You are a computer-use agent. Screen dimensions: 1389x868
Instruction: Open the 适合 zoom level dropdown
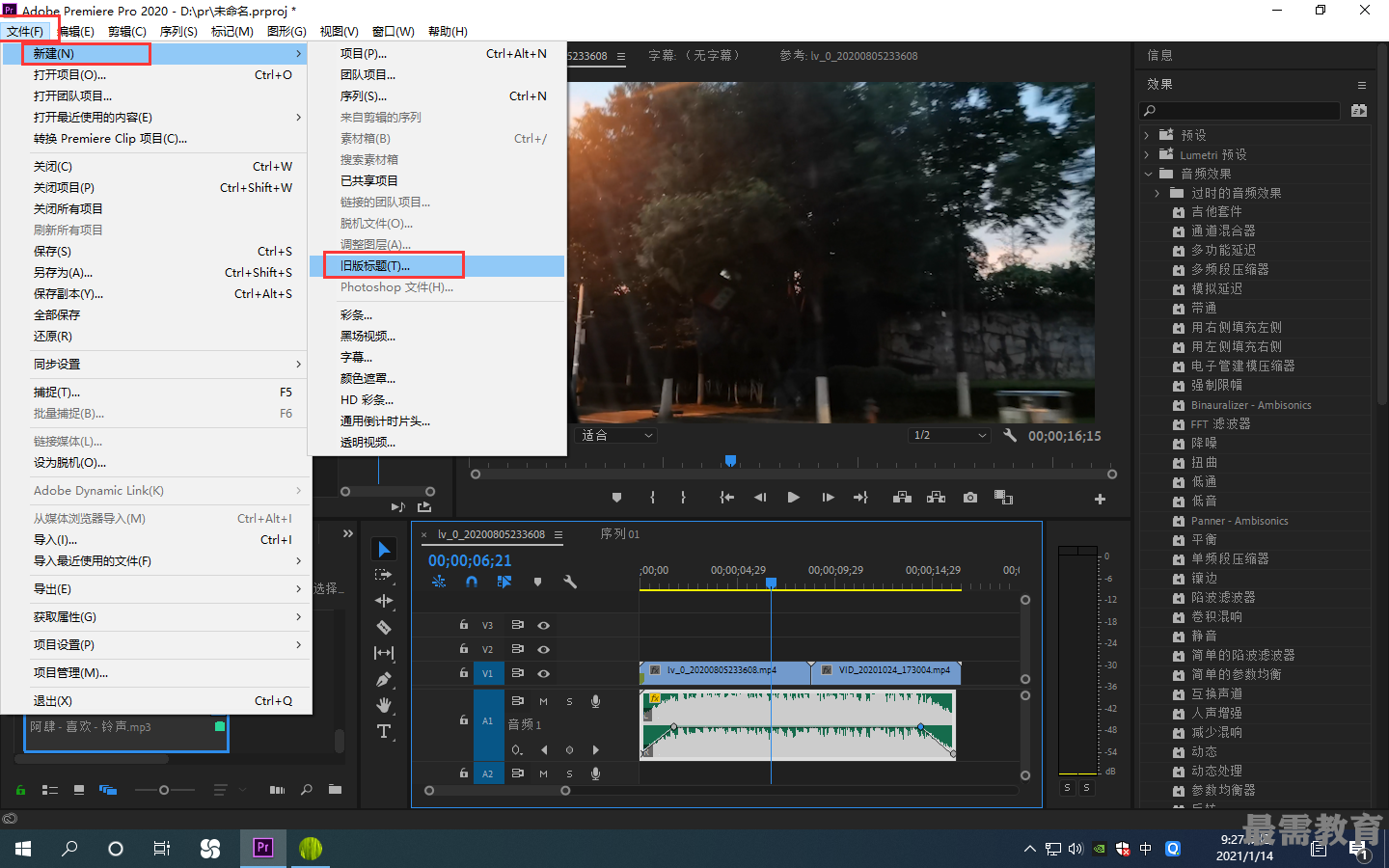click(x=617, y=435)
